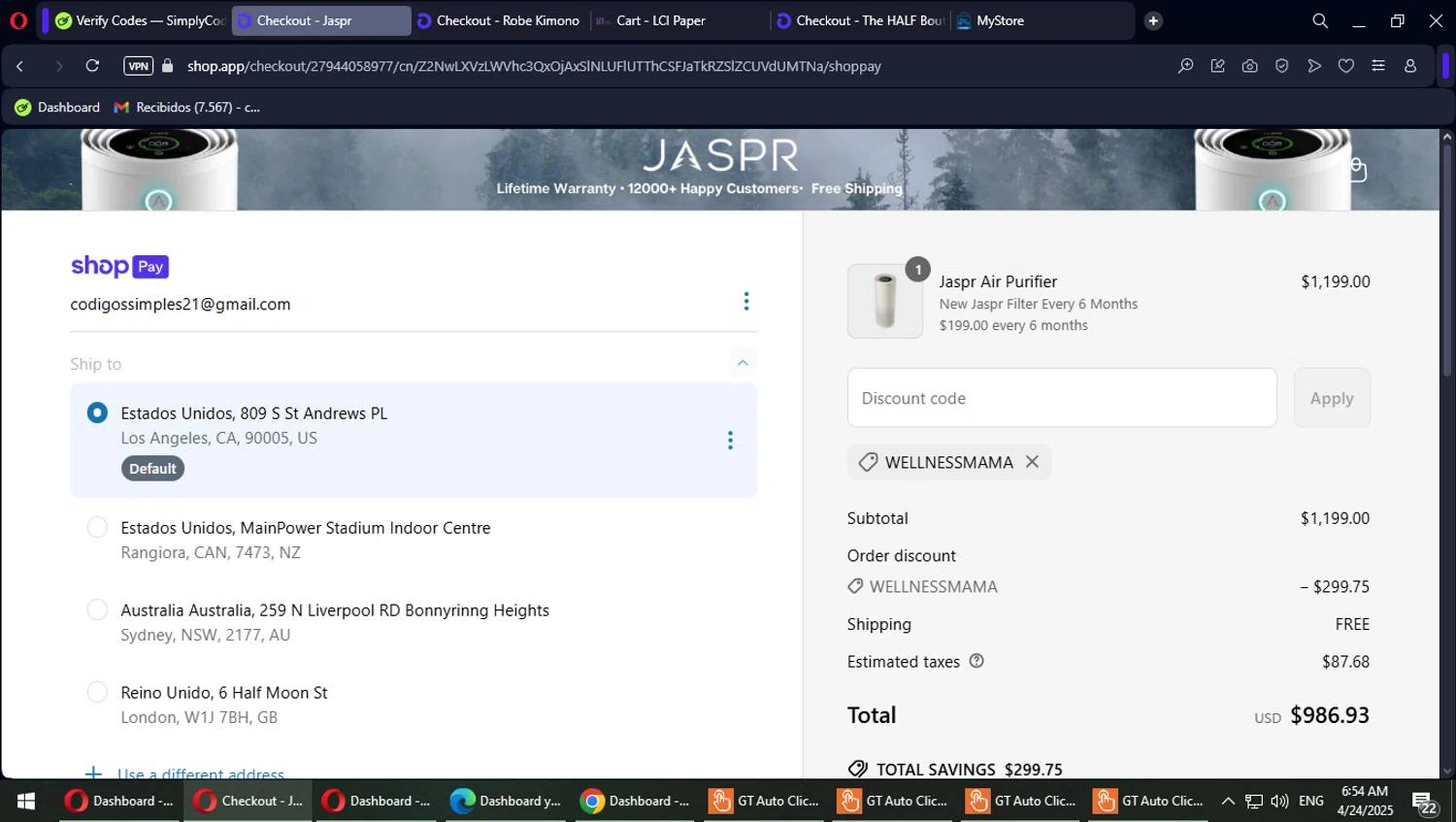The width and height of the screenshot is (1456, 822).
Task: Open Edge Dashboard taskbar window
Action: click(x=506, y=801)
